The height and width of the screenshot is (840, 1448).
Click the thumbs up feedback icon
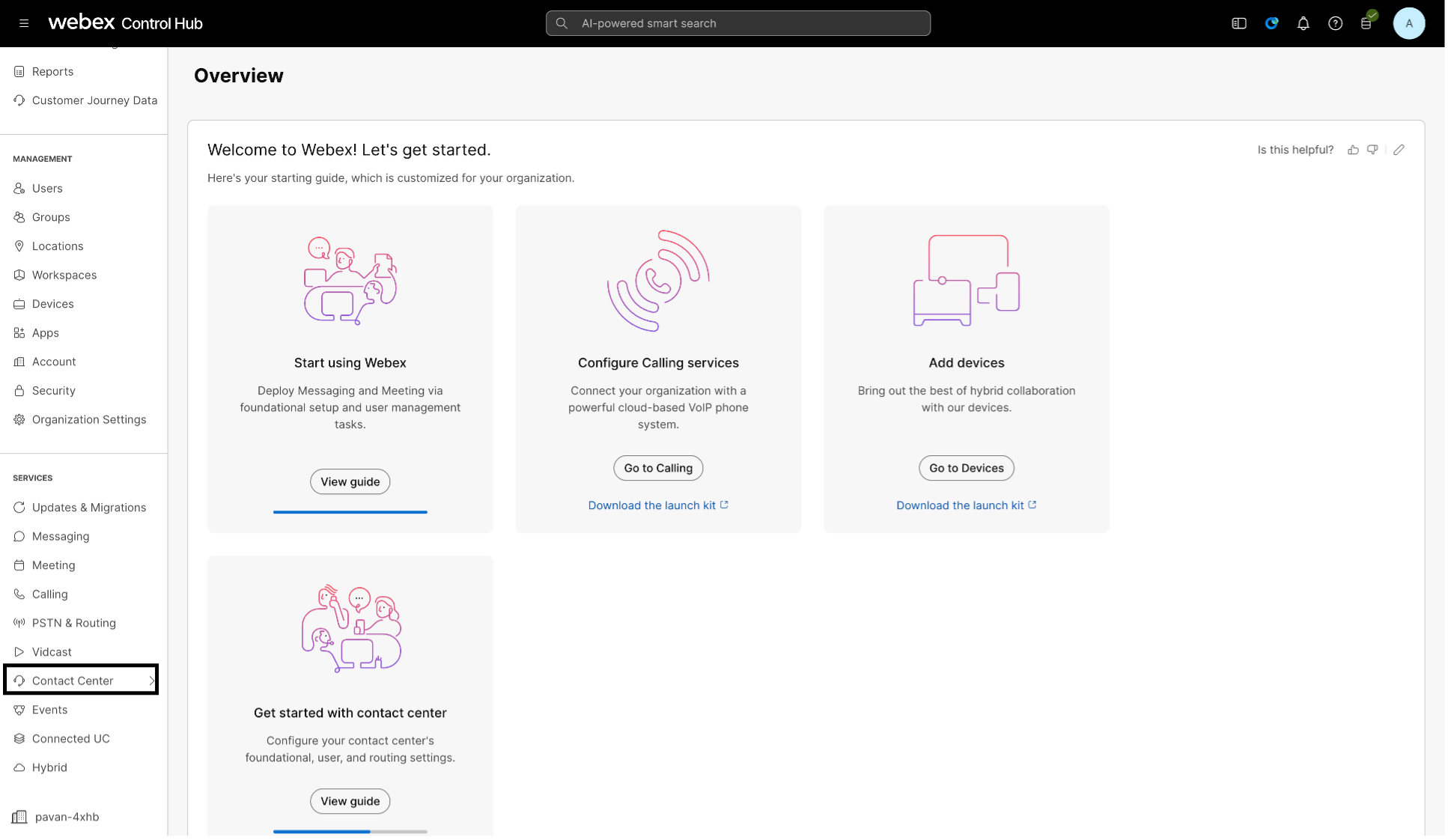(x=1353, y=150)
